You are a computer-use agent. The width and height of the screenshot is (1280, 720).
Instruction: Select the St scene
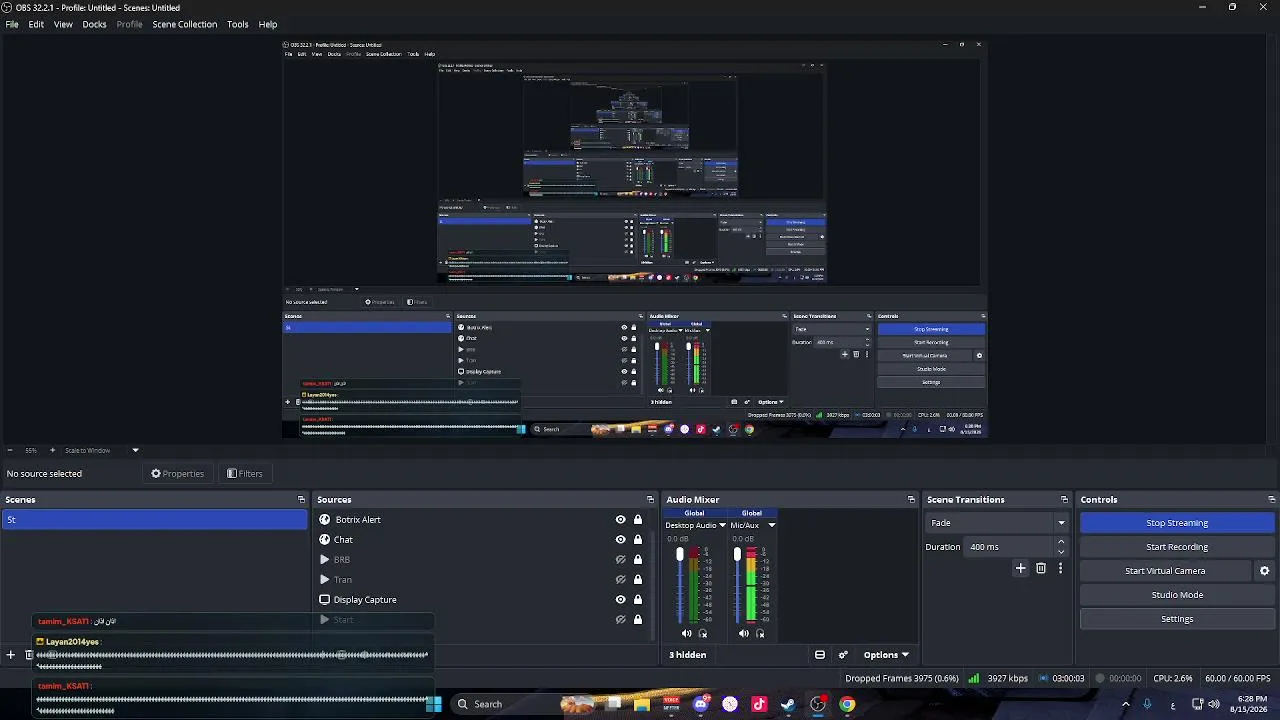click(x=155, y=520)
